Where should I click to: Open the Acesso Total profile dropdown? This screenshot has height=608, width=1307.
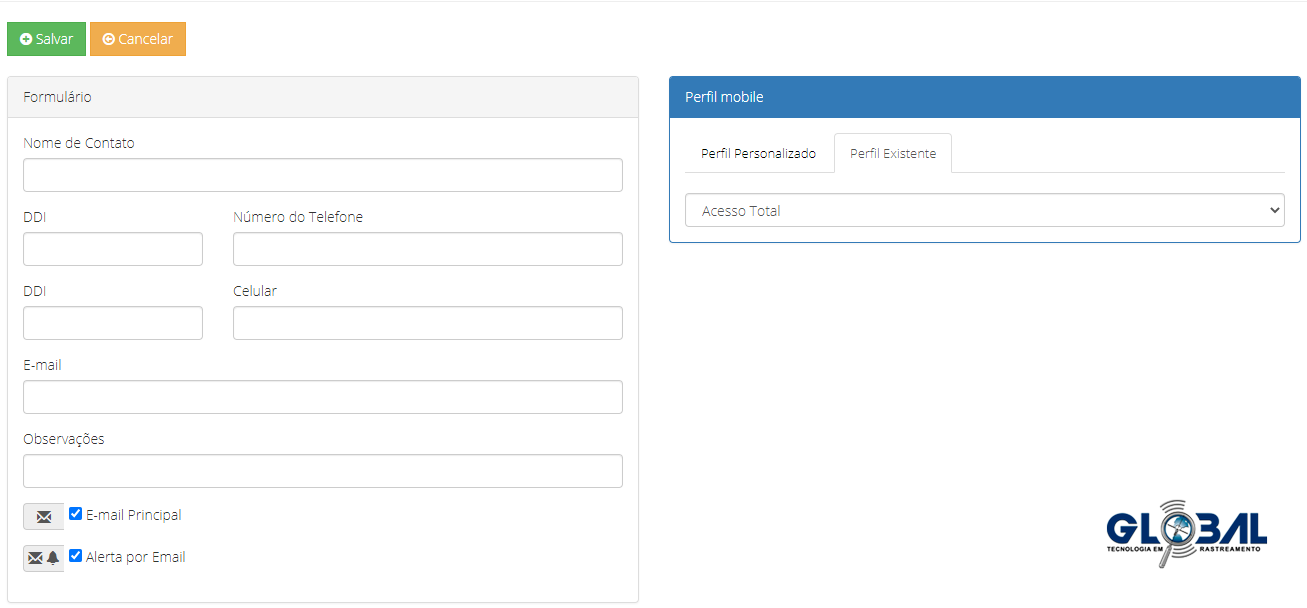[984, 210]
